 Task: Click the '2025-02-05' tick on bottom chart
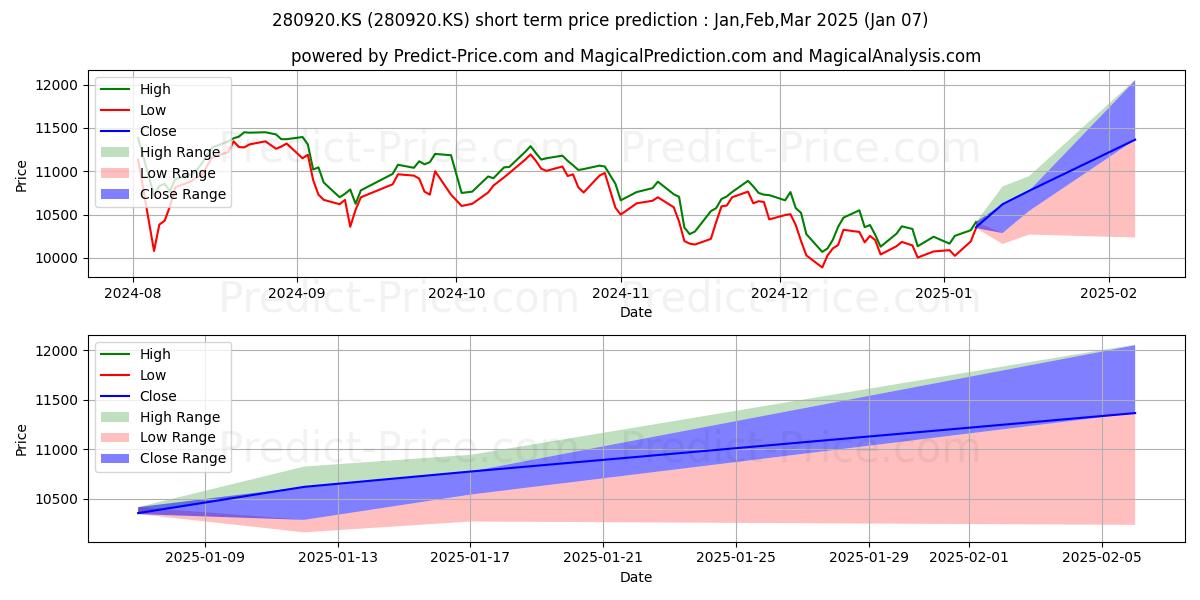coord(1102,558)
